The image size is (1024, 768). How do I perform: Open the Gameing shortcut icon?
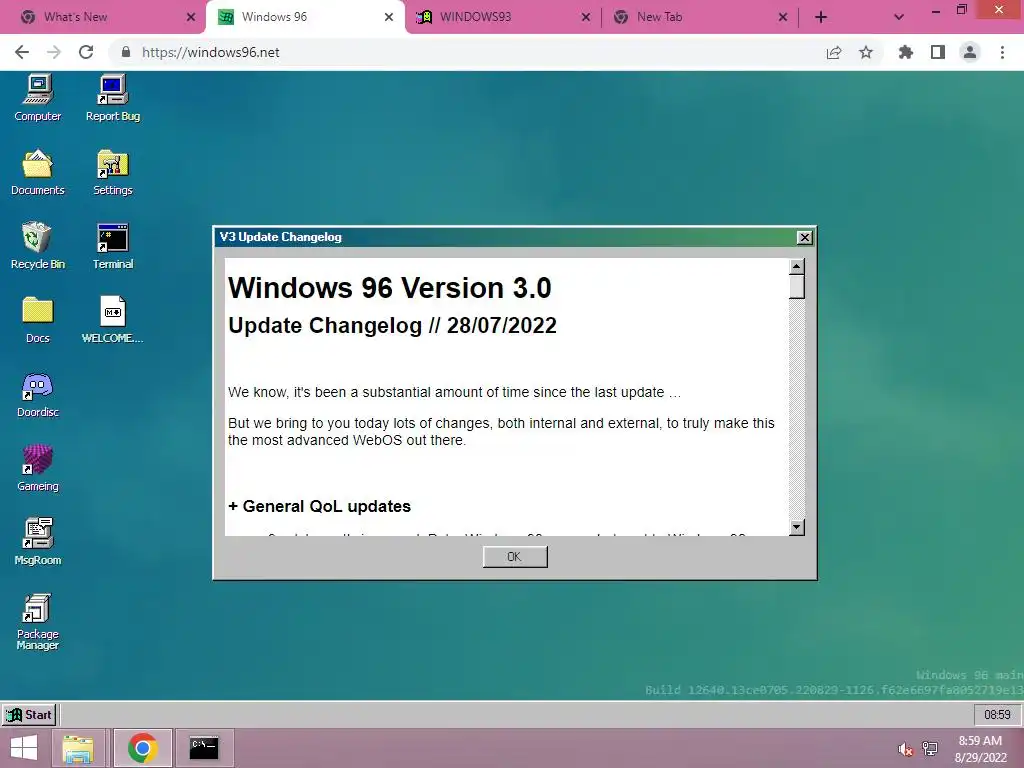37,468
